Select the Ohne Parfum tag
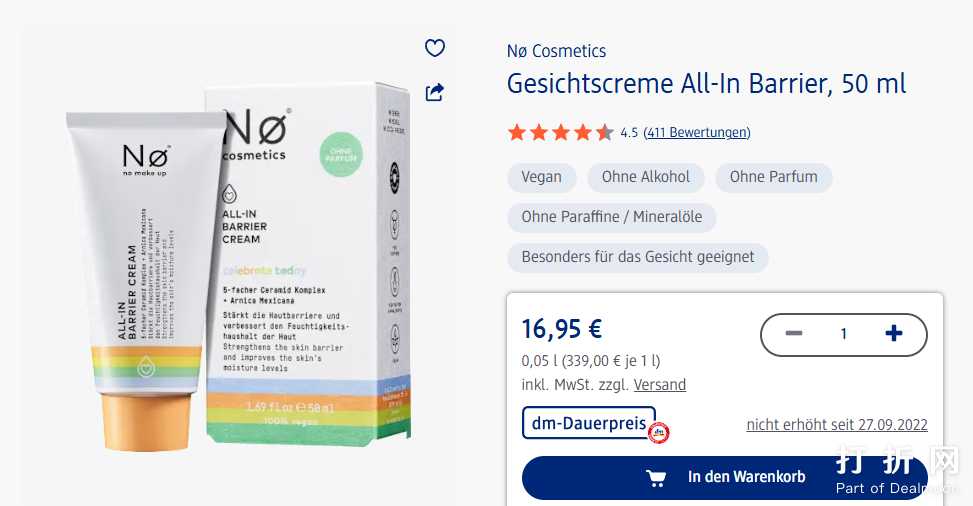973x506 pixels. (x=773, y=177)
